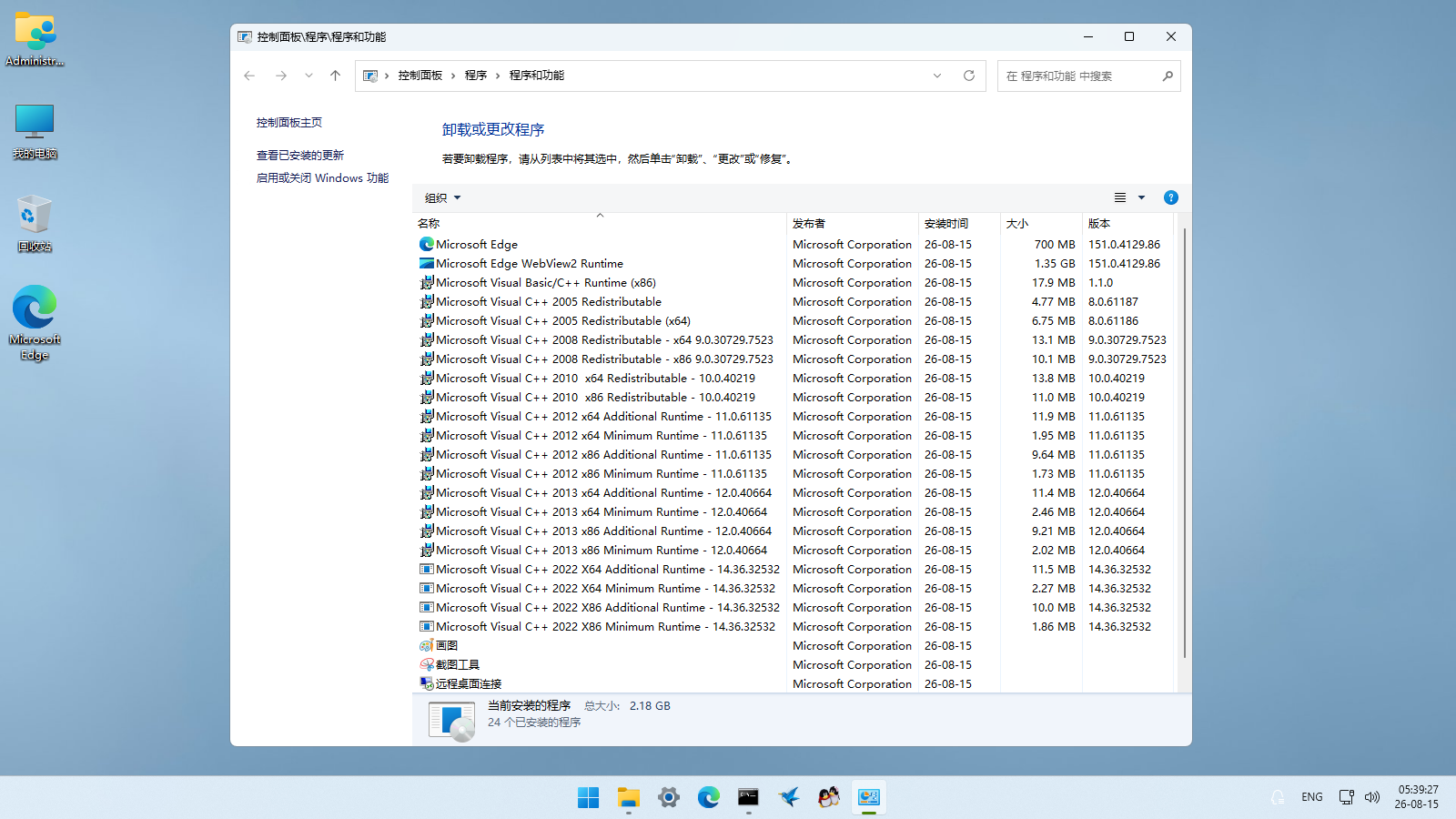The width and height of the screenshot is (1456, 819).
Task: Select Microsoft Edge program icon in list
Action: click(x=427, y=245)
